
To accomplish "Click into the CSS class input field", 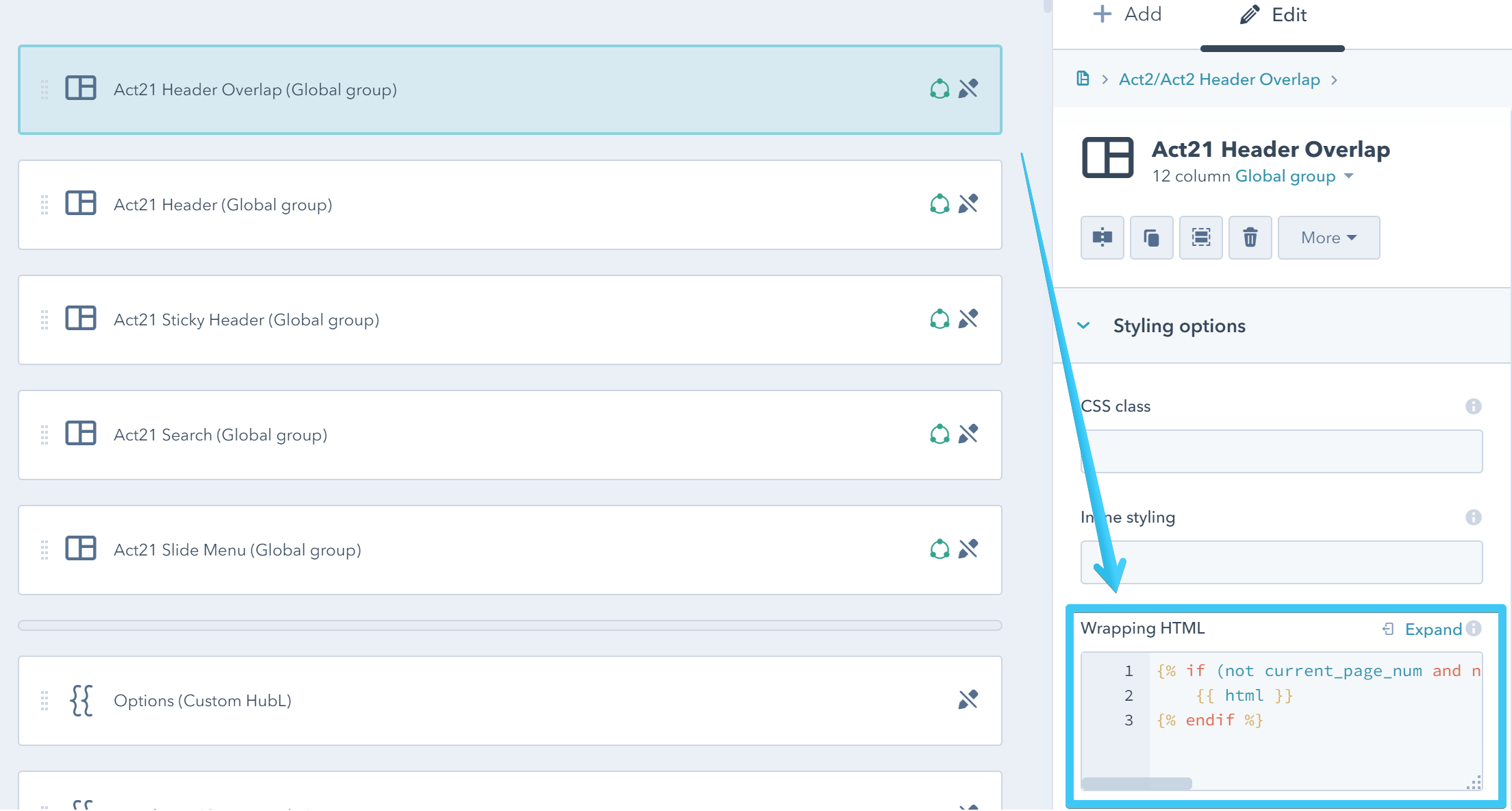I will 1281,451.
